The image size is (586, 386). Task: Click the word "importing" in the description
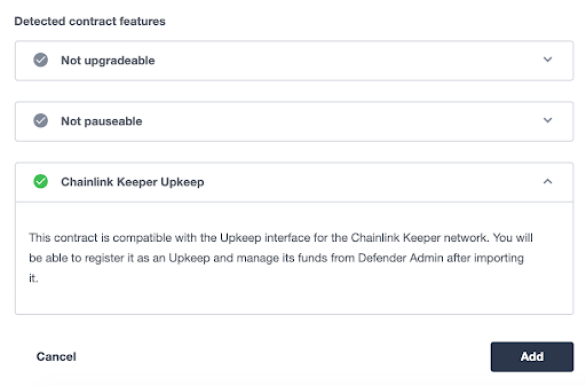tap(499, 258)
